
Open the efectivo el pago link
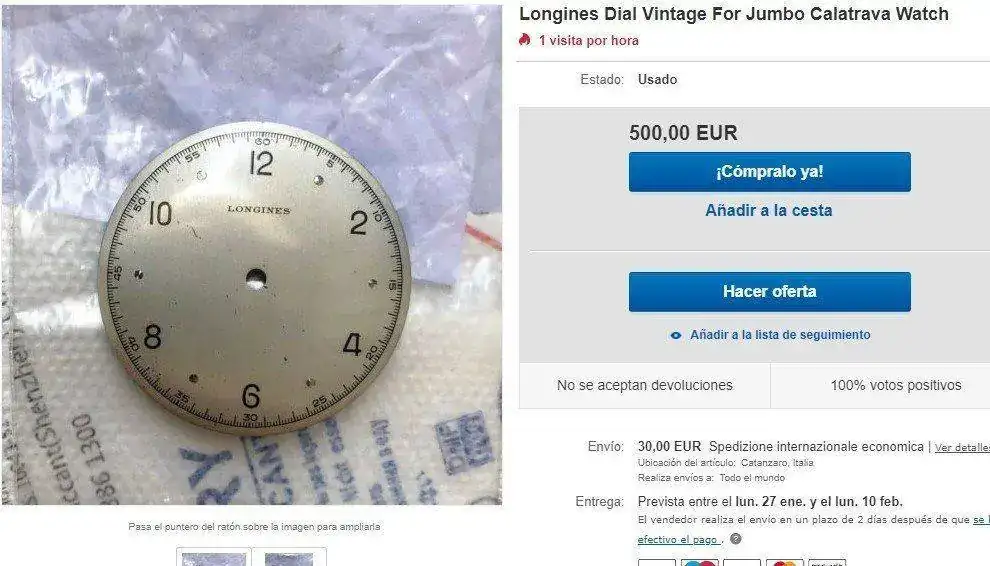click(x=679, y=539)
